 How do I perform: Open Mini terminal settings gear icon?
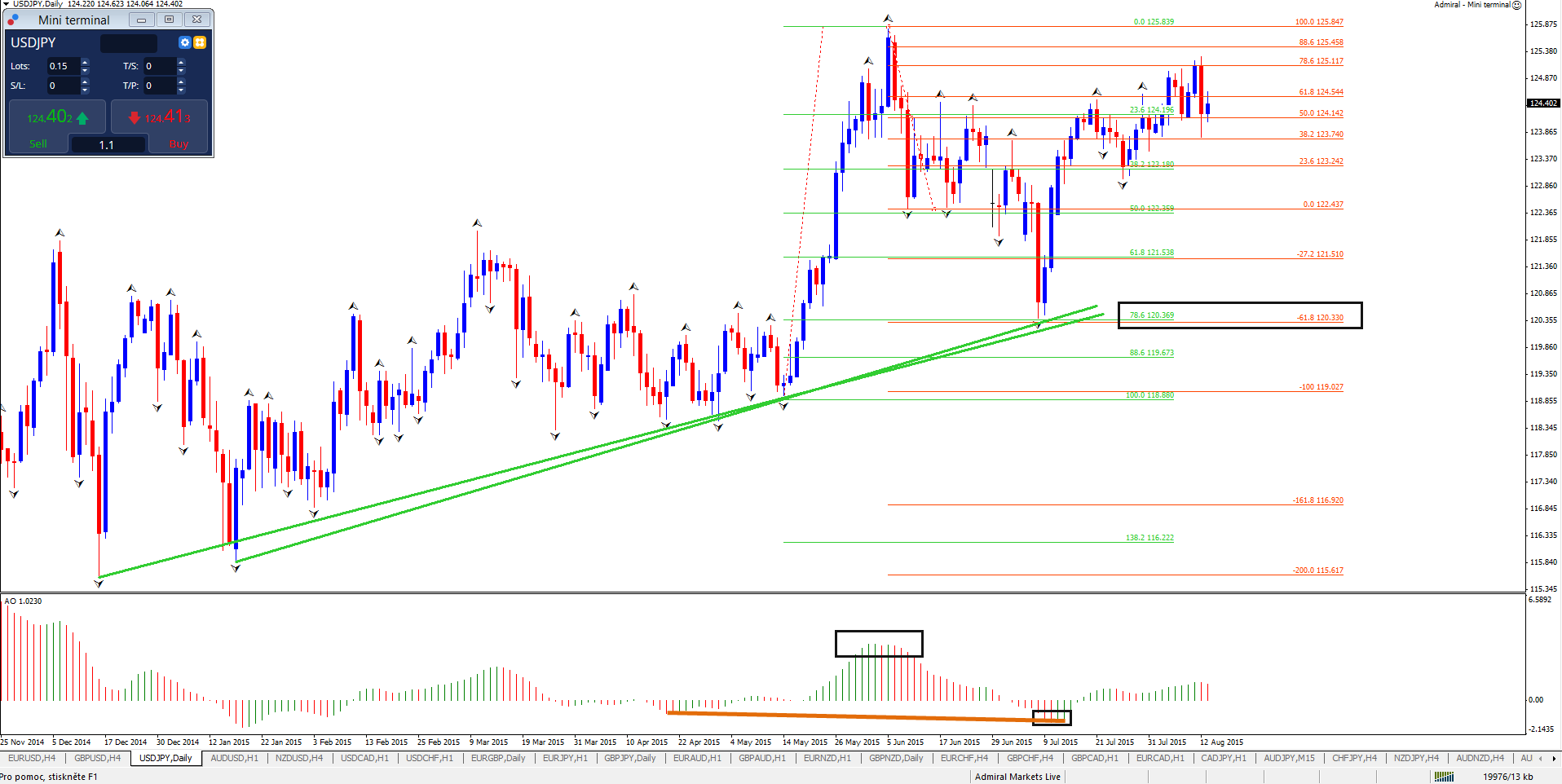(x=184, y=42)
